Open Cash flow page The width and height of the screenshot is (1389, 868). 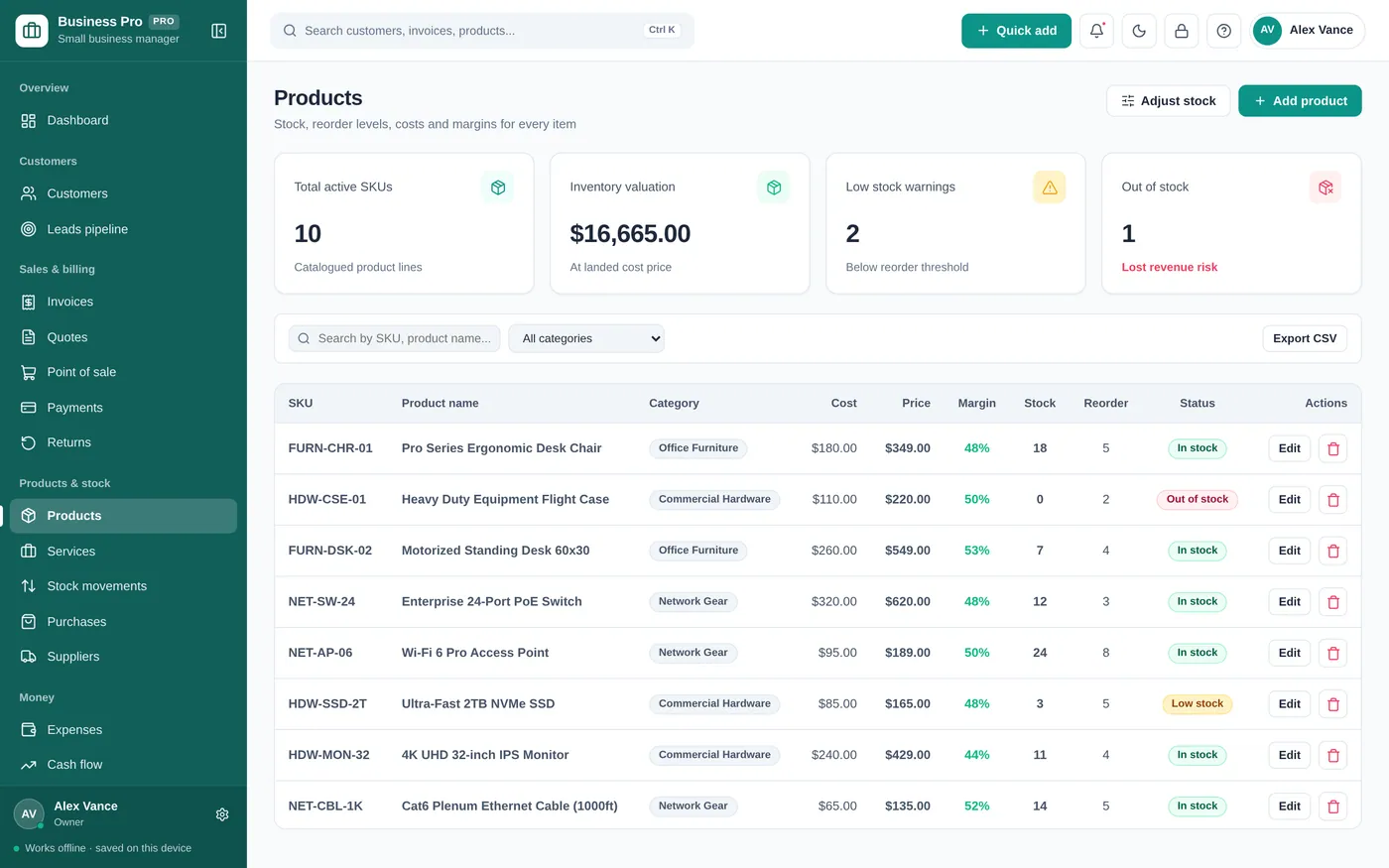point(123,765)
